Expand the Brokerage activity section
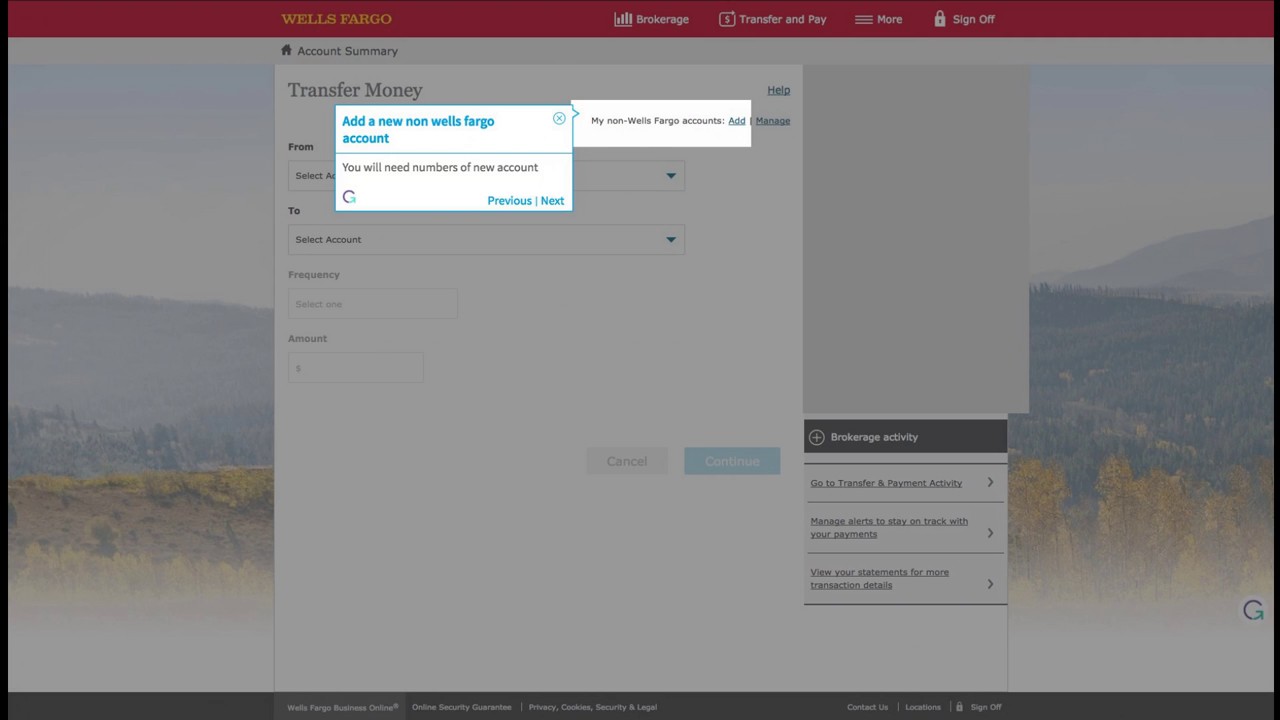Image resolution: width=1280 pixels, height=720 pixels. point(905,437)
